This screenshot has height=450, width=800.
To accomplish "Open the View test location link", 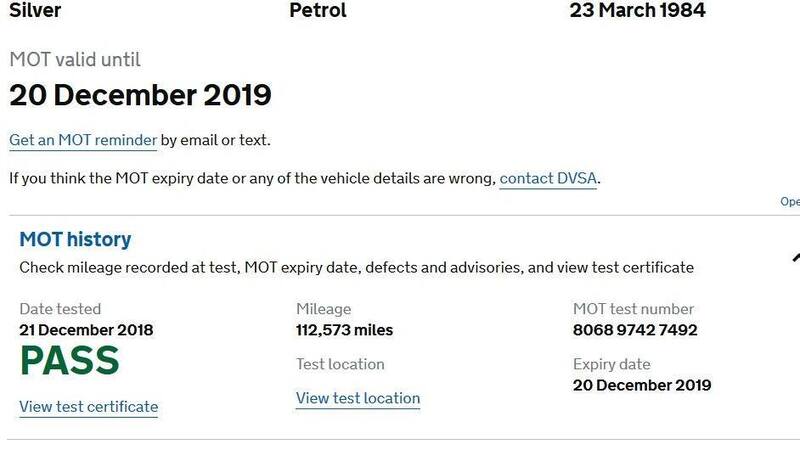I will (358, 398).
